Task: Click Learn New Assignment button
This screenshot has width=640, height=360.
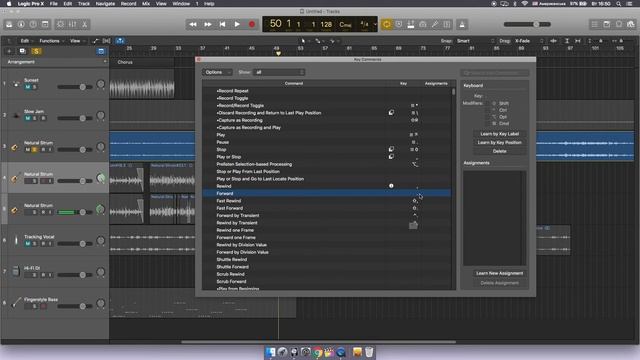Action: pos(500,273)
